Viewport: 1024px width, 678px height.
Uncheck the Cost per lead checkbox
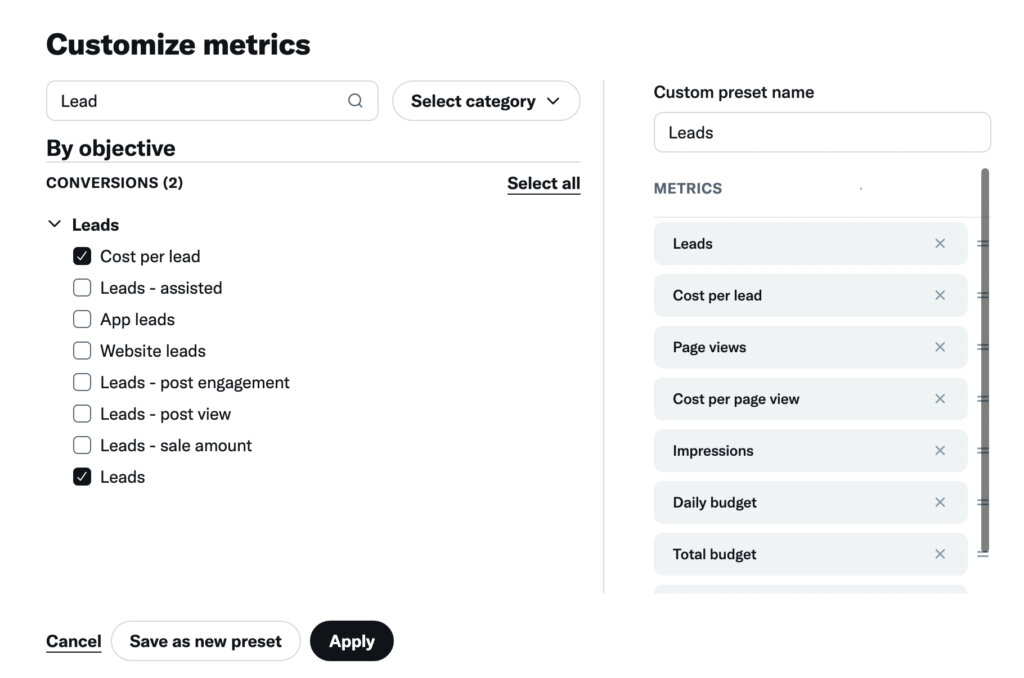click(82, 255)
